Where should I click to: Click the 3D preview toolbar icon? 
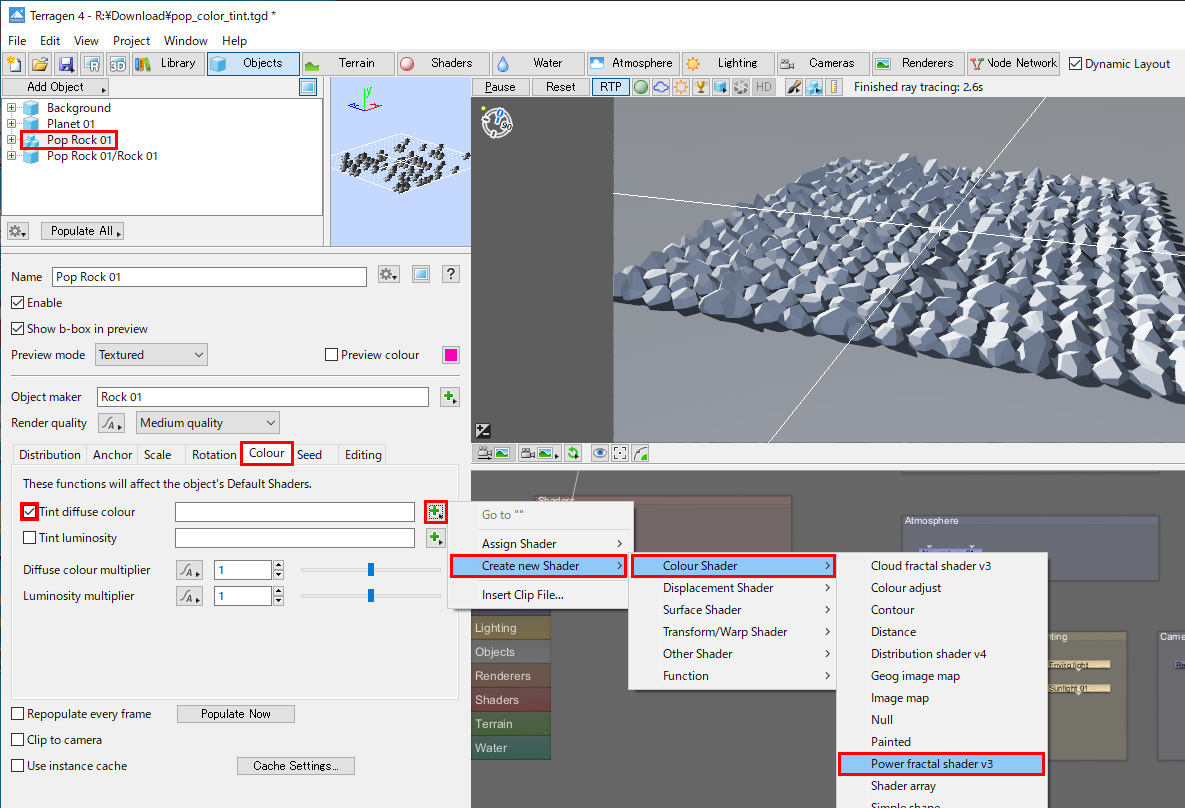point(118,64)
